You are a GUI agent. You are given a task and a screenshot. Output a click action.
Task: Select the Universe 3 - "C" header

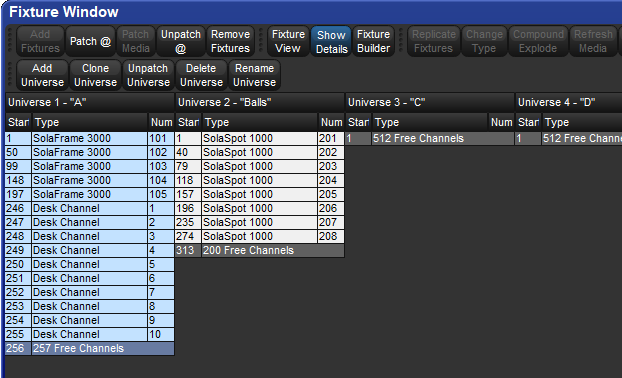430,102
